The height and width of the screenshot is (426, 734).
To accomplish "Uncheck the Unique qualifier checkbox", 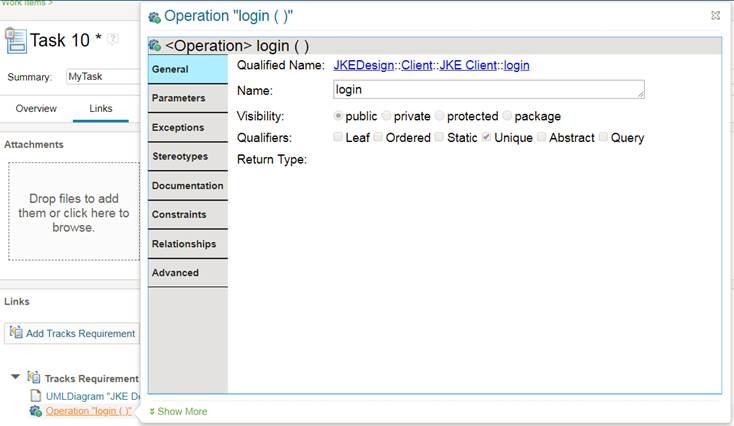I will coord(486,137).
